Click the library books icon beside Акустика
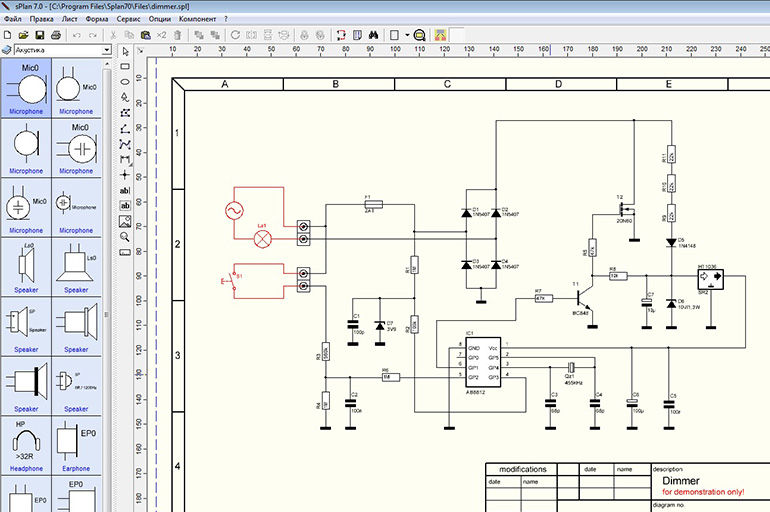 pyautogui.click(x=7, y=50)
